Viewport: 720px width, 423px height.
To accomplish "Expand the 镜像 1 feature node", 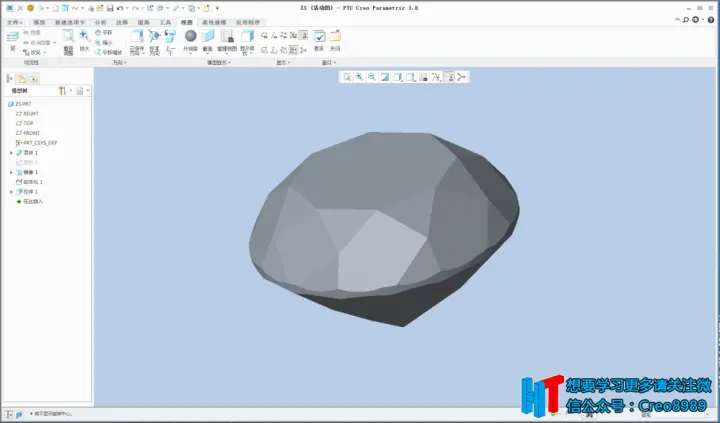I will point(11,172).
